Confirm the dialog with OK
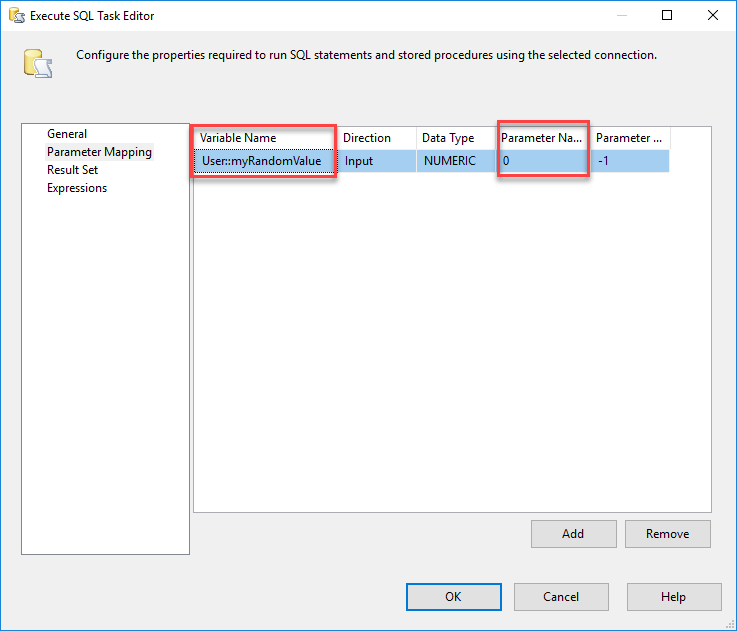 pos(453,597)
